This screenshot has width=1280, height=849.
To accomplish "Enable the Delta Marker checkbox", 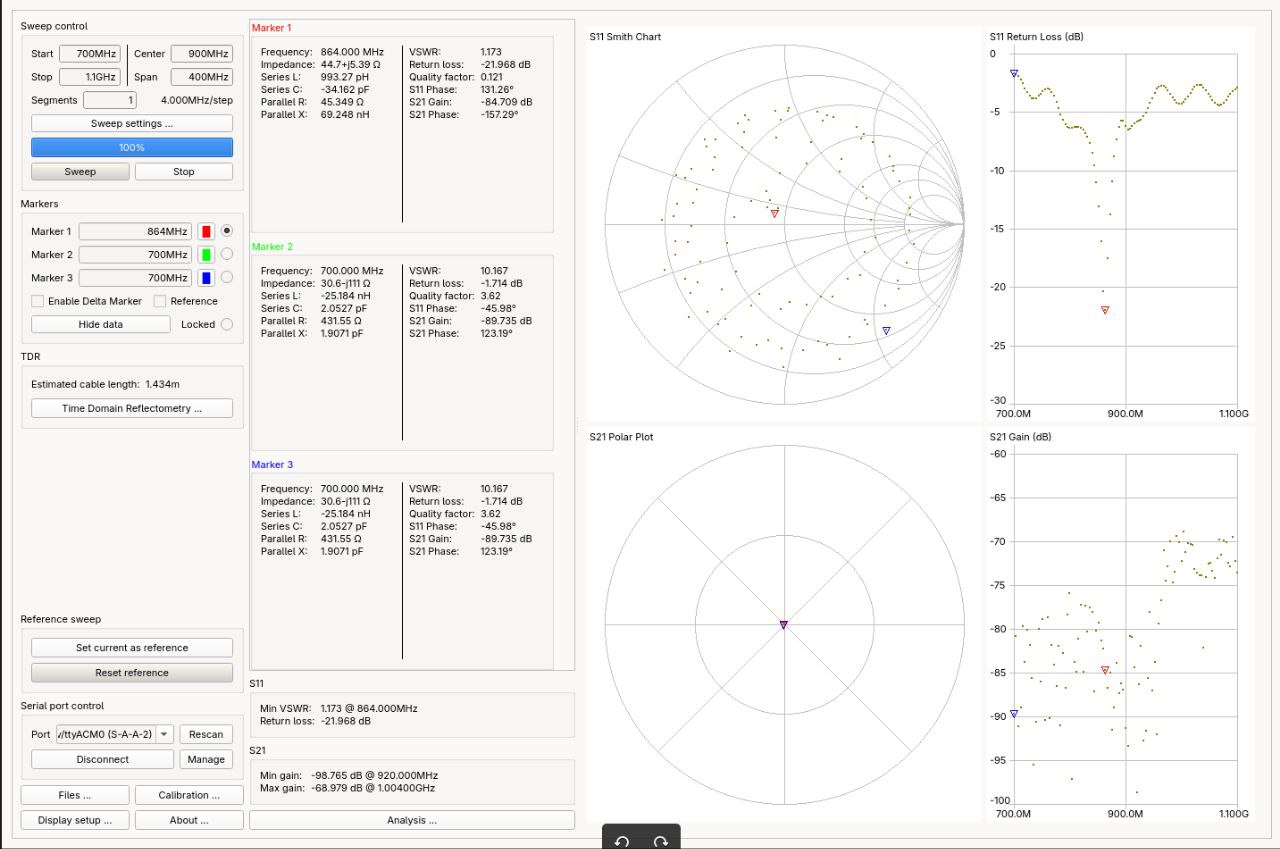I will (x=38, y=301).
